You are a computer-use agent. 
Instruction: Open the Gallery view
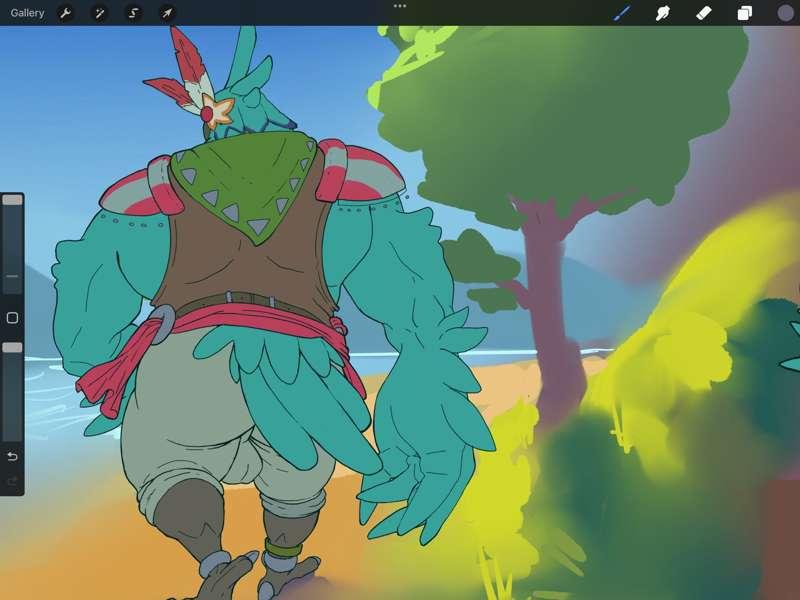click(27, 13)
